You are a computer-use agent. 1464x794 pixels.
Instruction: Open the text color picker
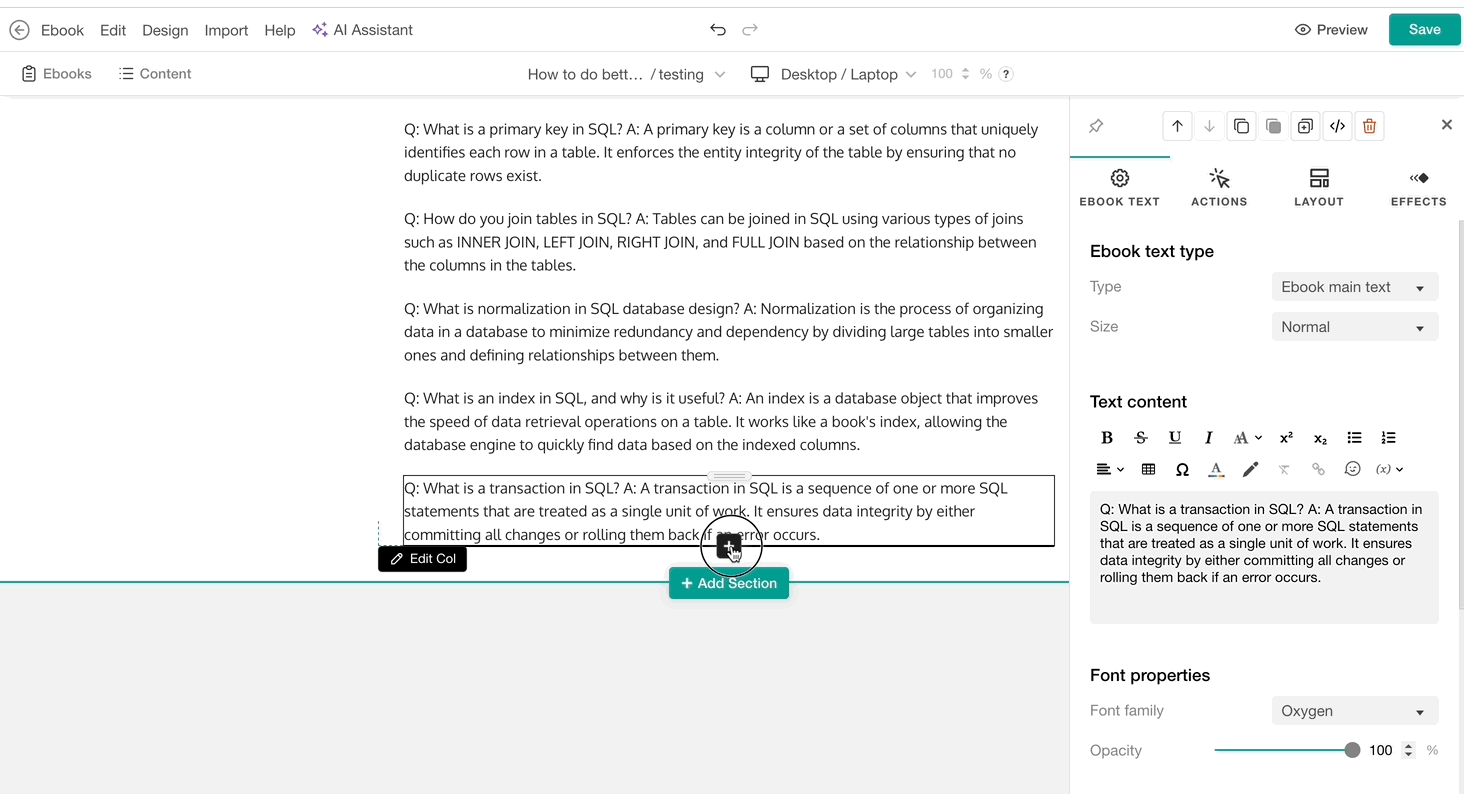tap(1216, 469)
